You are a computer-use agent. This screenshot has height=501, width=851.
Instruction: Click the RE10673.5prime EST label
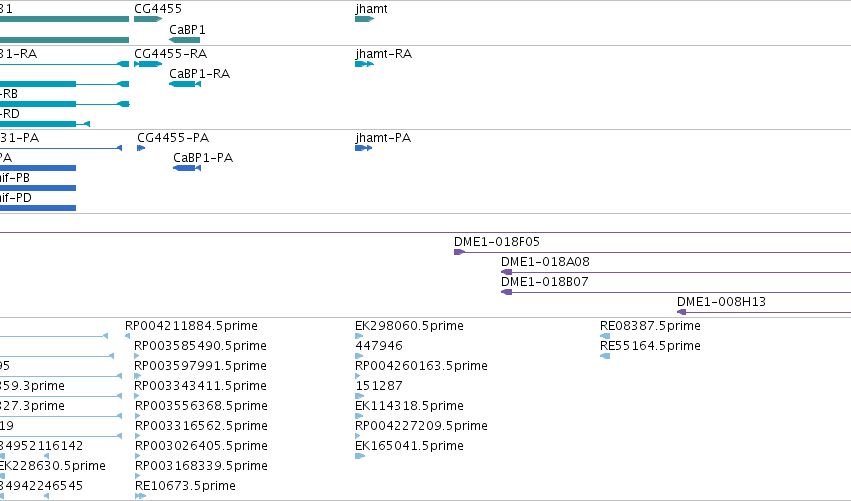pyautogui.click(x=185, y=486)
